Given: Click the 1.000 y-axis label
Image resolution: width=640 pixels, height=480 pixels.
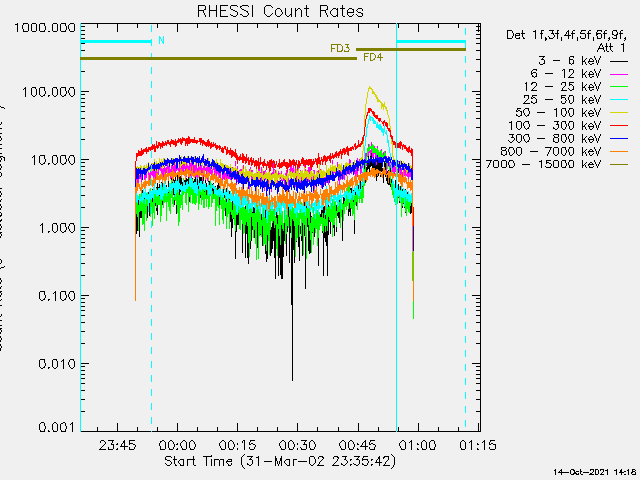Looking at the screenshot, I should pos(57,228).
